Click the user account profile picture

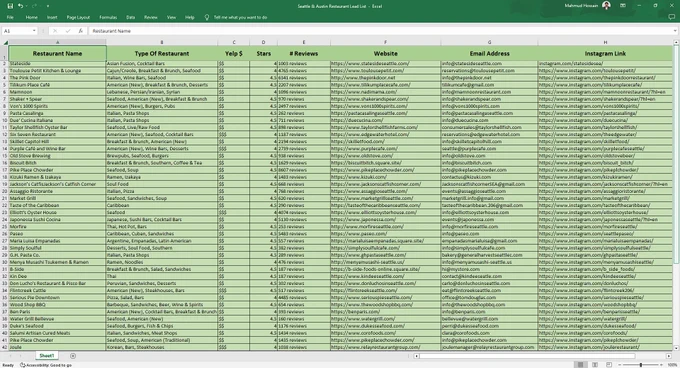click(x=606, y=6)
